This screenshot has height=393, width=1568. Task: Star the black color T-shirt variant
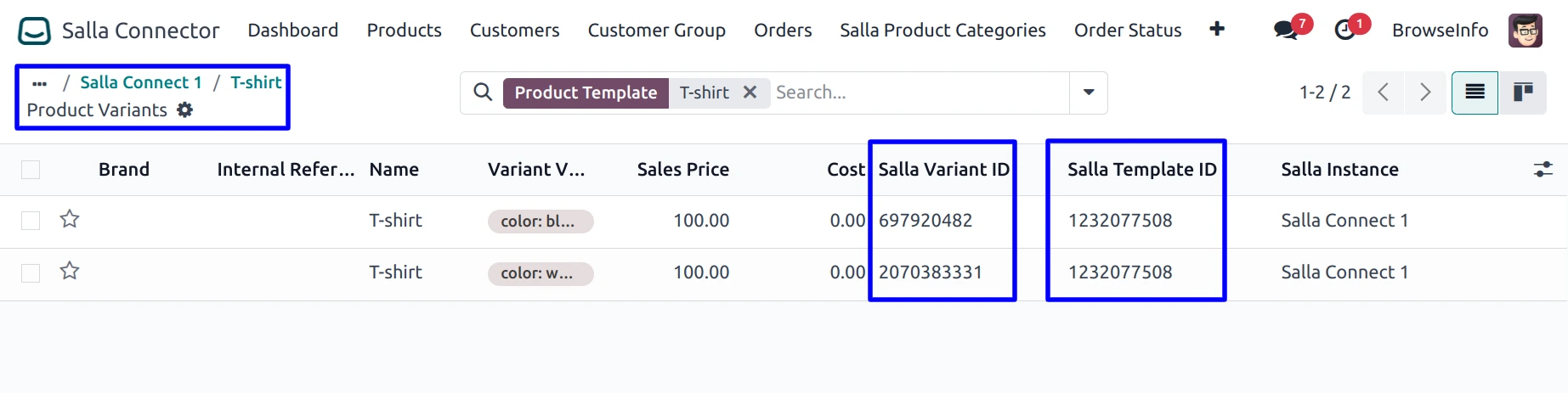70,220
